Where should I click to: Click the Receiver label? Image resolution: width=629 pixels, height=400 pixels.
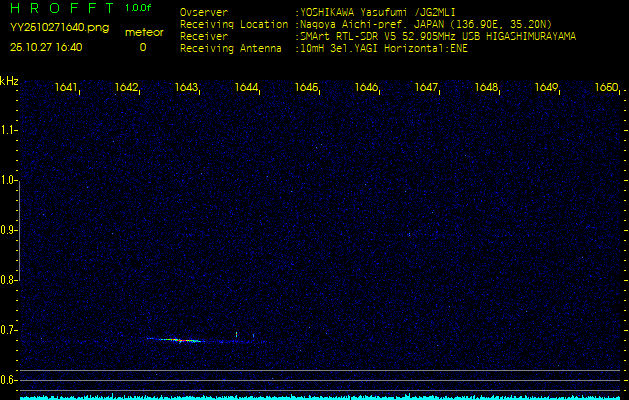click(204, 37)
